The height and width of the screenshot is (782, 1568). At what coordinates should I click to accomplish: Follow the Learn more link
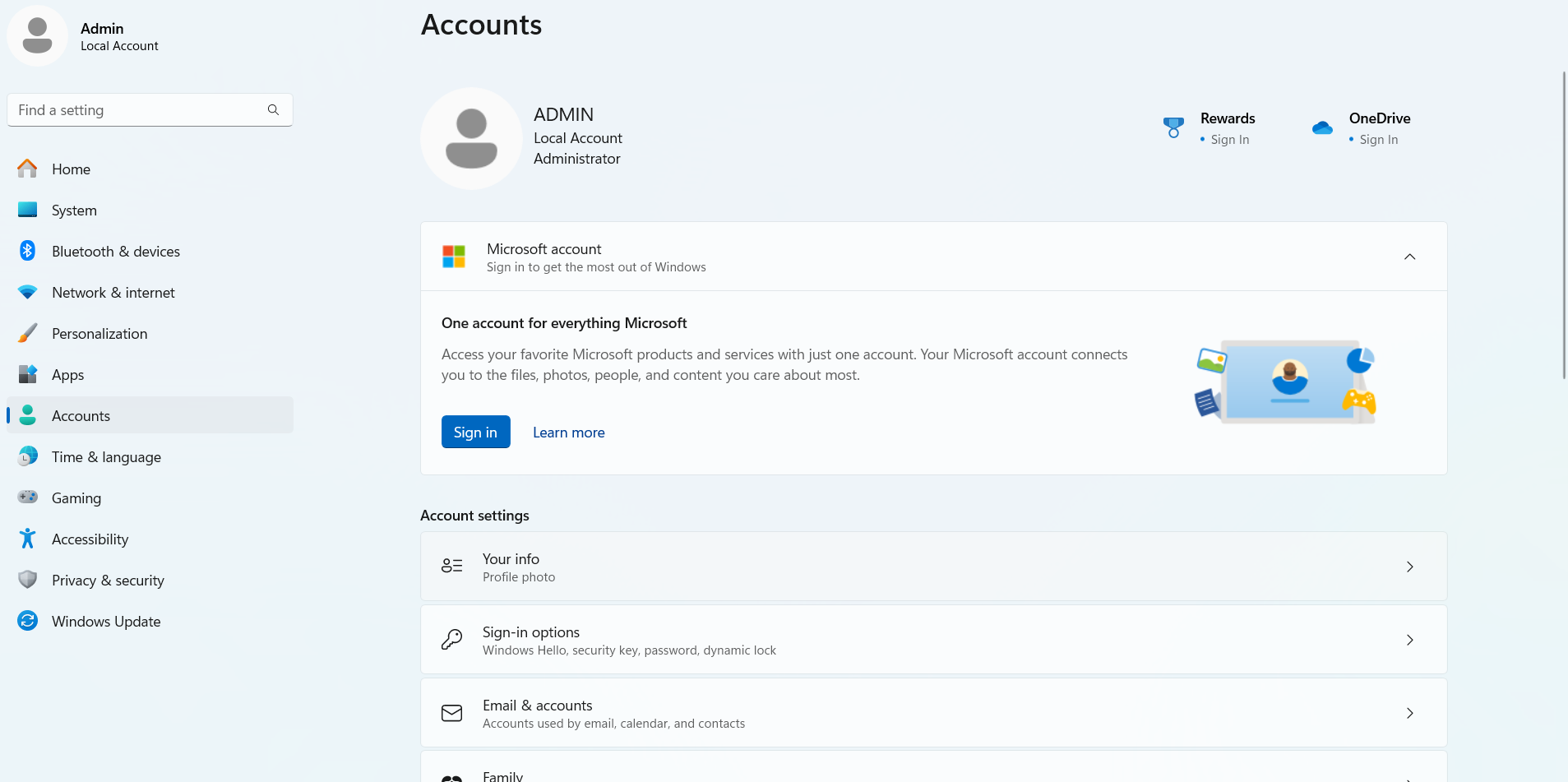tap(568, 433)
